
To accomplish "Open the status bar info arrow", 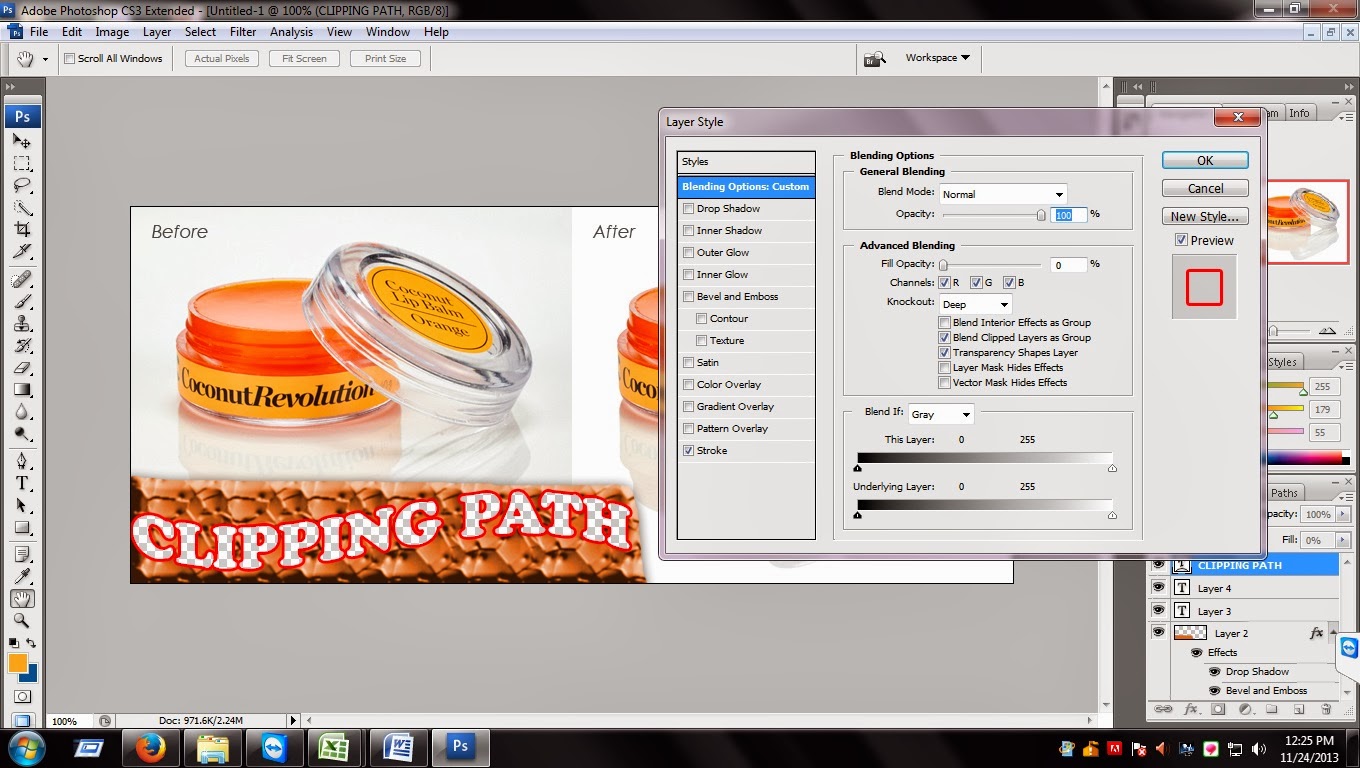I will point(293,720).
